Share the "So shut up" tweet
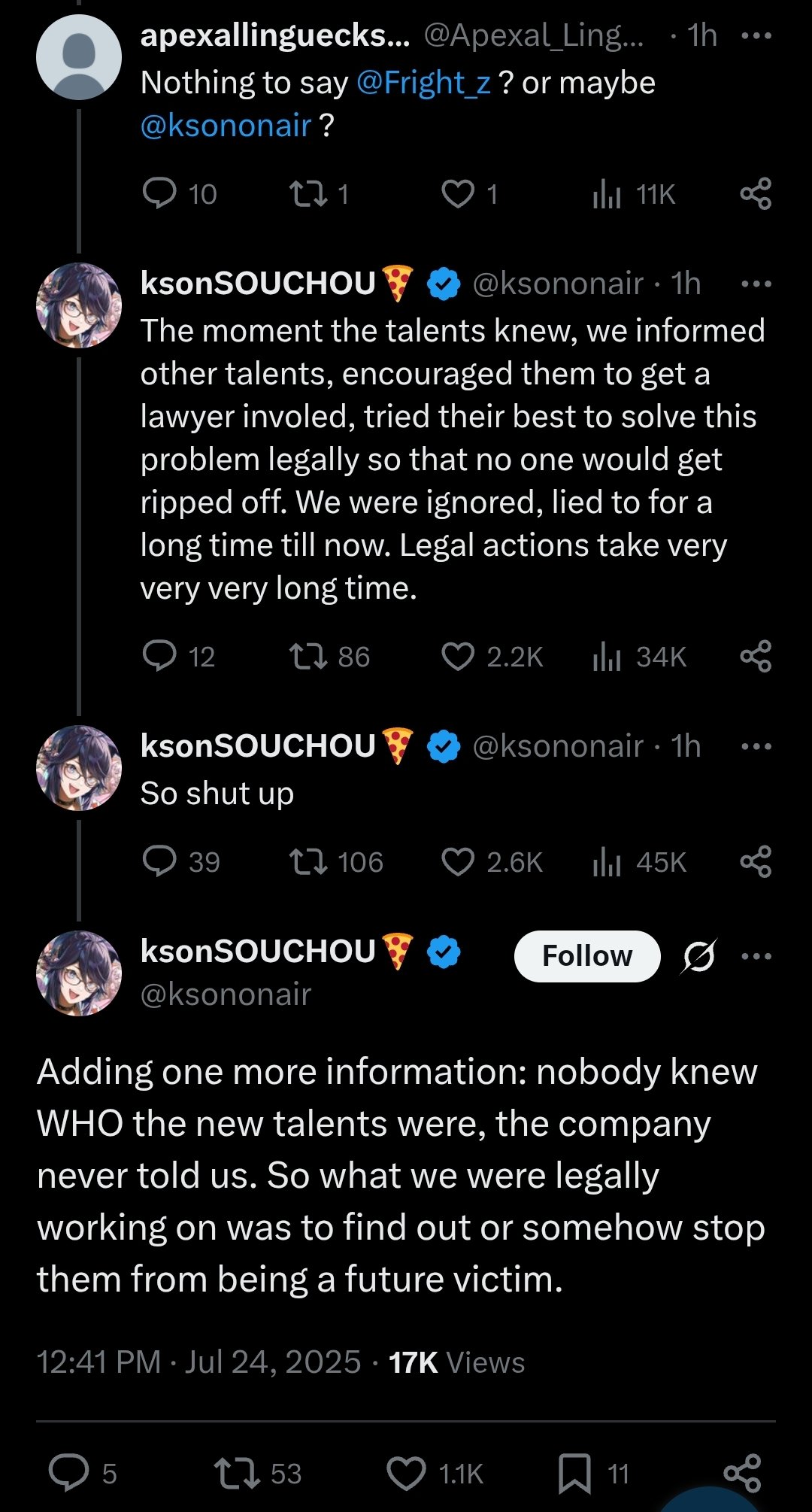This screenshot has width=812, height=1512. [756, 862]
